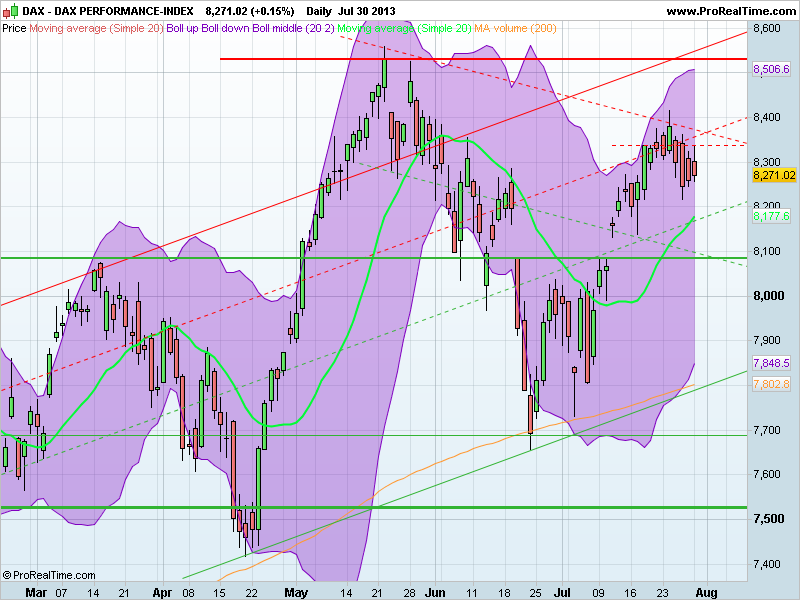Click the 'May' month label on time axis
800x600 pixels.
(x=296, y=593)
